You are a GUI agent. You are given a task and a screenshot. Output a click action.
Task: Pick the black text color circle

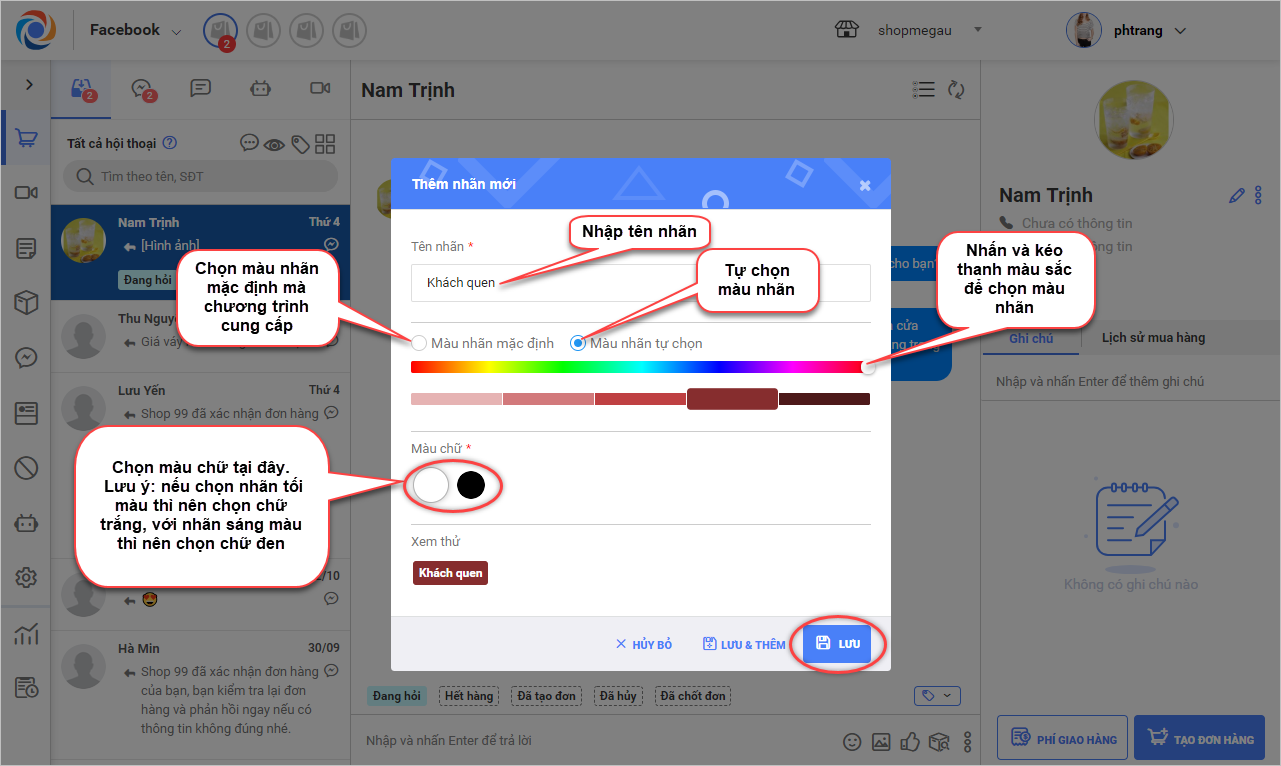pyautogui.click(x=471, y=485)
